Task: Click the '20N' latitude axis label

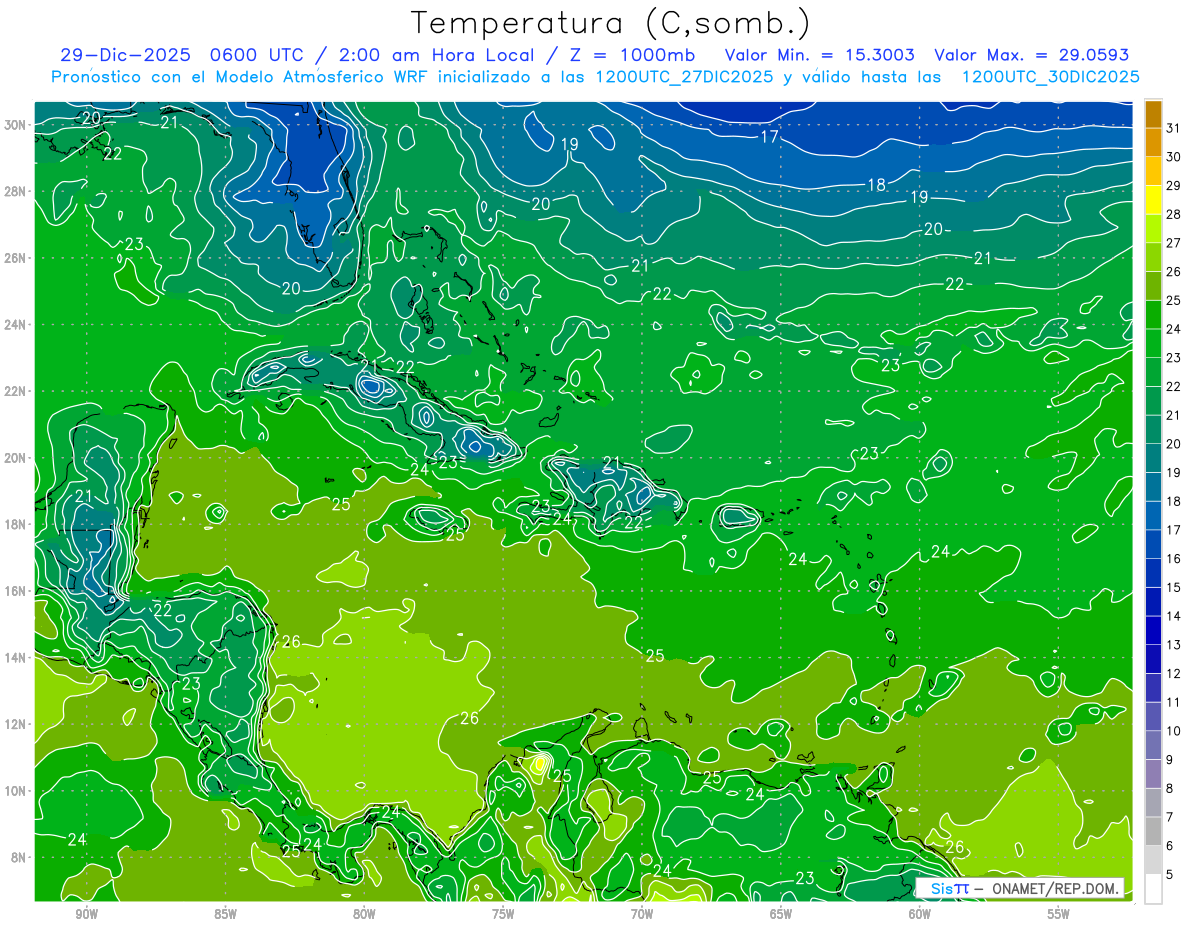Action: pyautogui.click(x=17, y=458)
